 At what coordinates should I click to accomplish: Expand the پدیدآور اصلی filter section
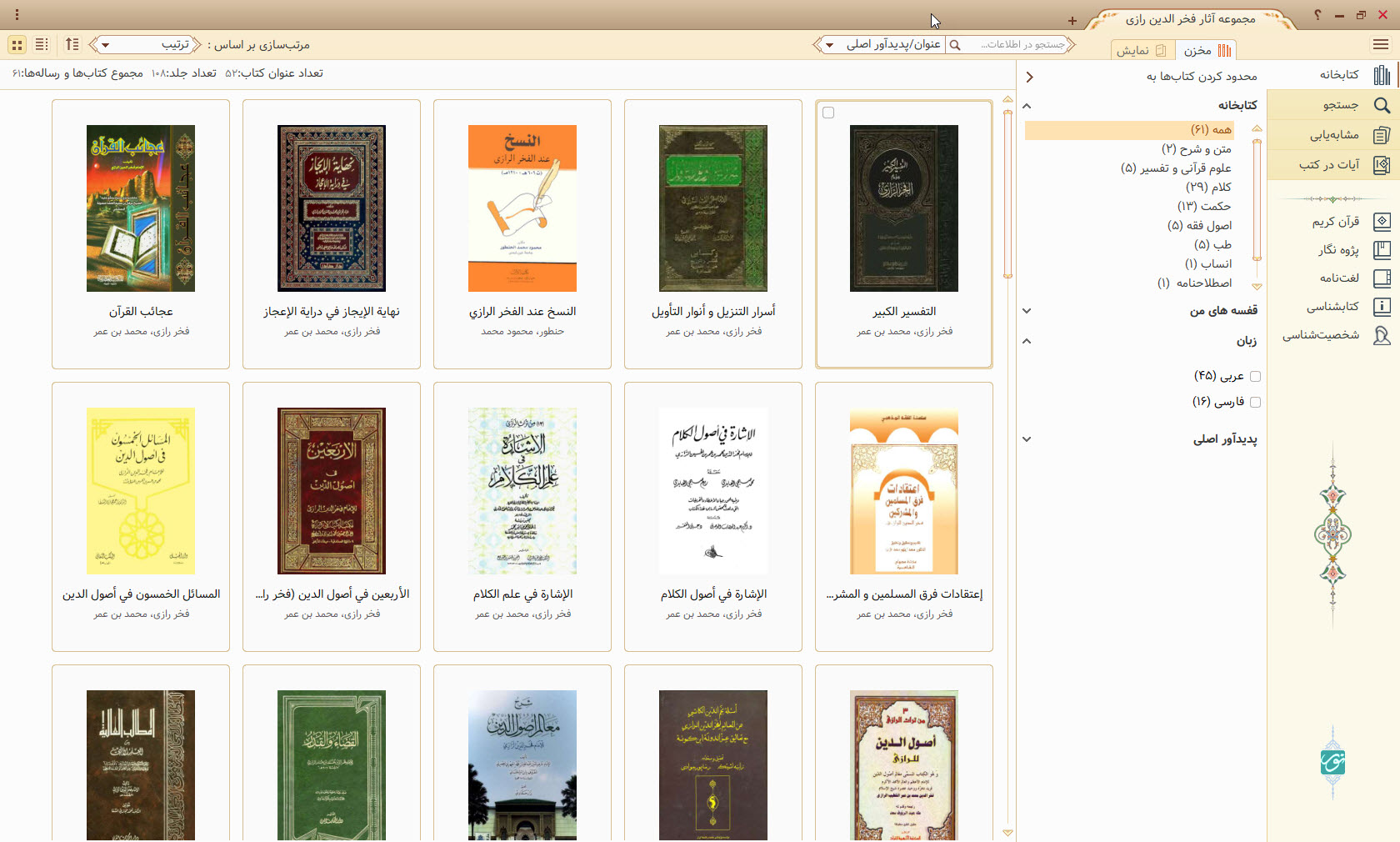[1027, 439]
